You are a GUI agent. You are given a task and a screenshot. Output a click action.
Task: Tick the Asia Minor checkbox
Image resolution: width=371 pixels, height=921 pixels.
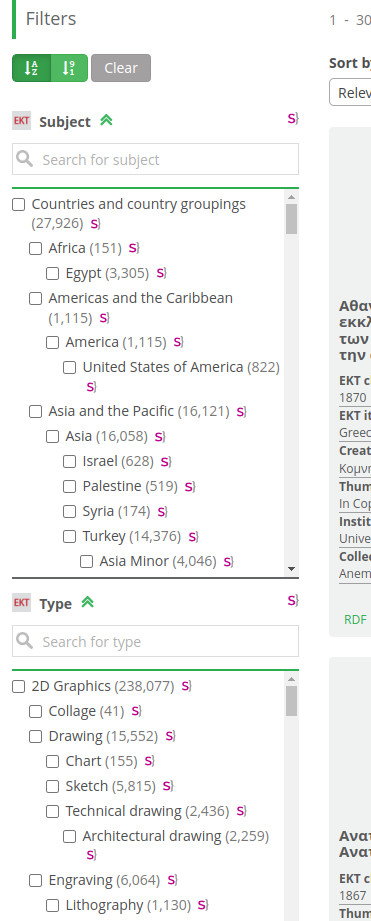click(86, 562)
